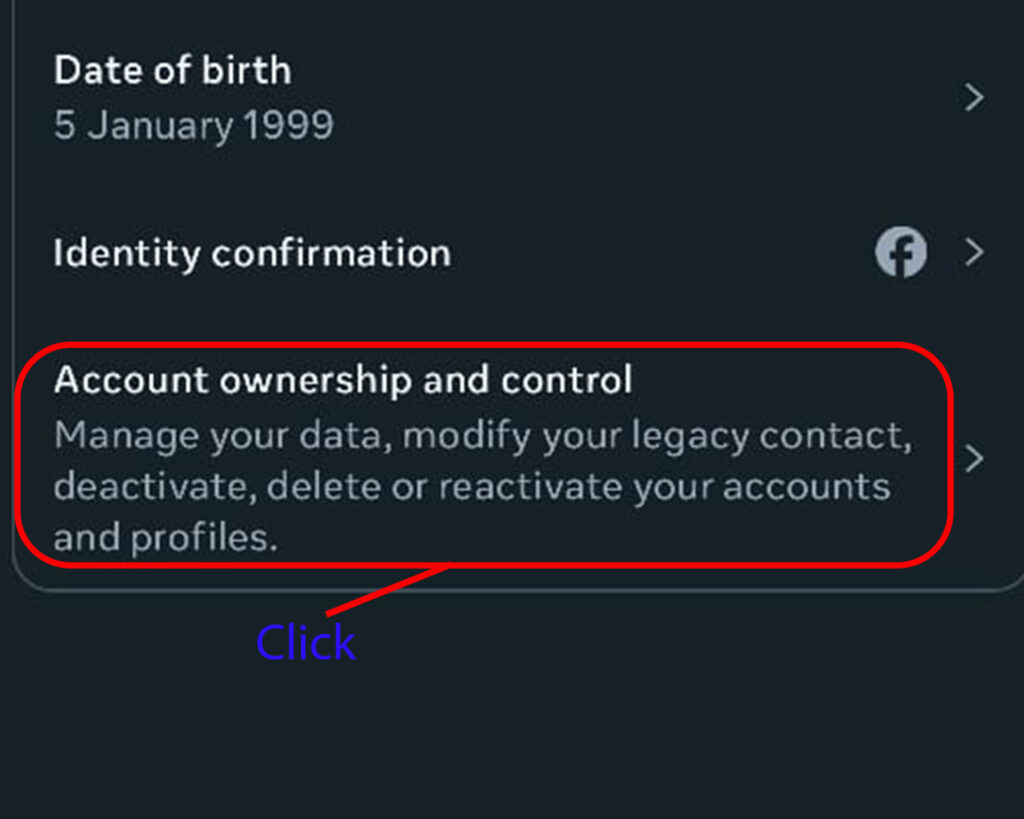Click the red line pointing to "Click"
The width and height of the screenshot is (1024, 819).
coord(385,591)
